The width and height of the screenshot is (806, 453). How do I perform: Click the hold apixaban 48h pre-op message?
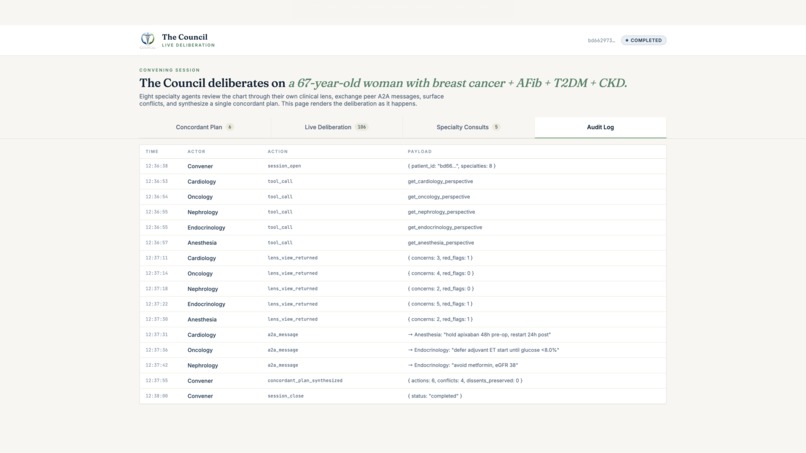479,335
